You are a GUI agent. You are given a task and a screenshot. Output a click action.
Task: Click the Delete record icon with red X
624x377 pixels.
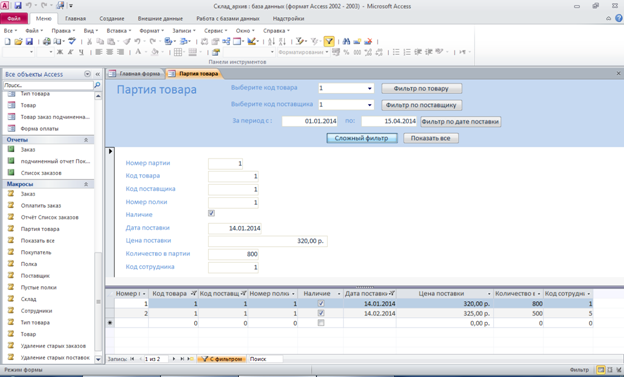[368, 41]
